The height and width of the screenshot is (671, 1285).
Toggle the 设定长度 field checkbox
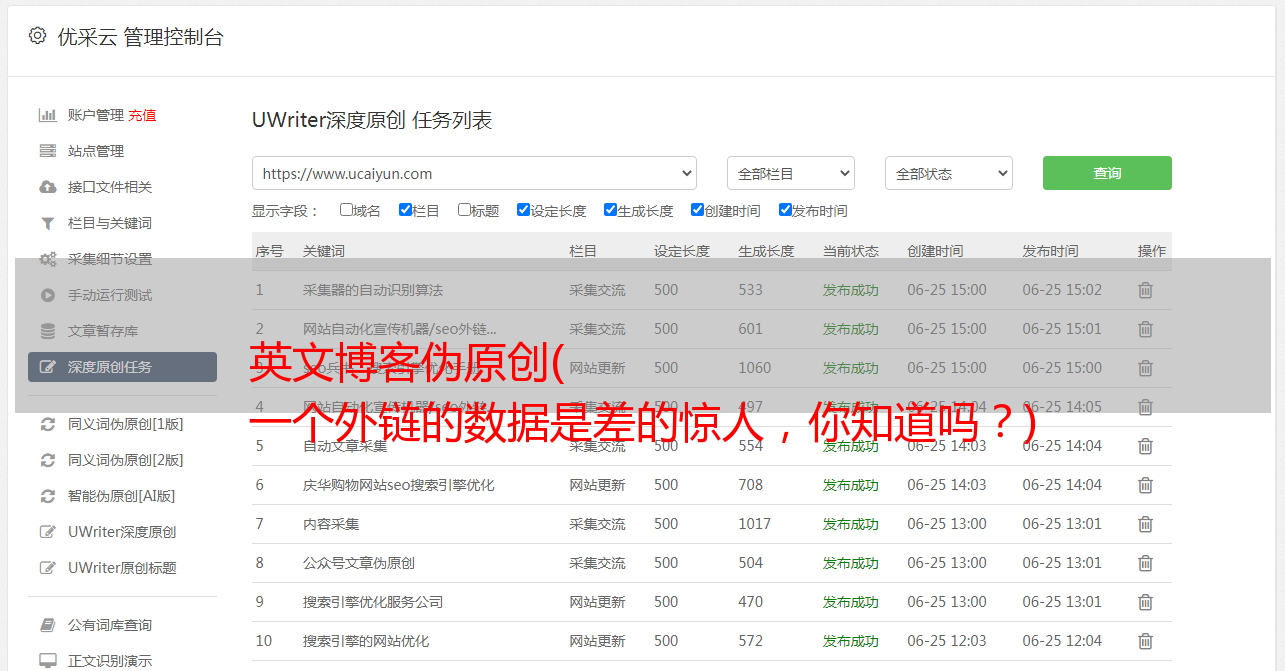[x=523, y=210]
